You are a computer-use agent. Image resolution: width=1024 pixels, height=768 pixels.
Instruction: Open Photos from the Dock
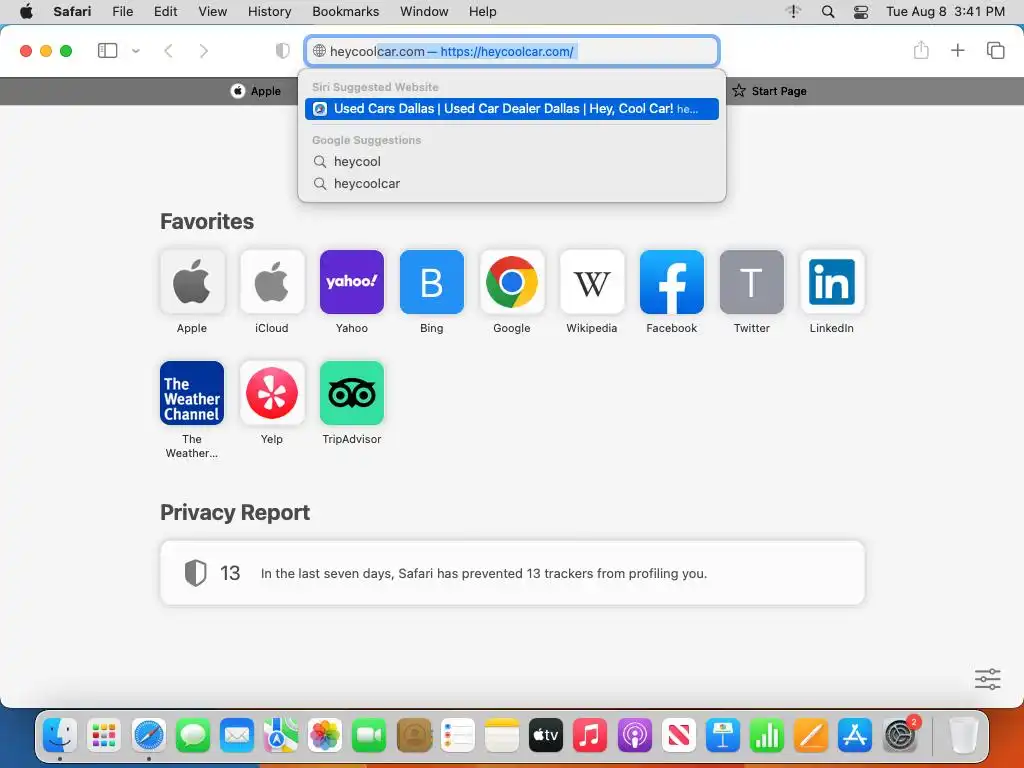(x=325, y=735)
